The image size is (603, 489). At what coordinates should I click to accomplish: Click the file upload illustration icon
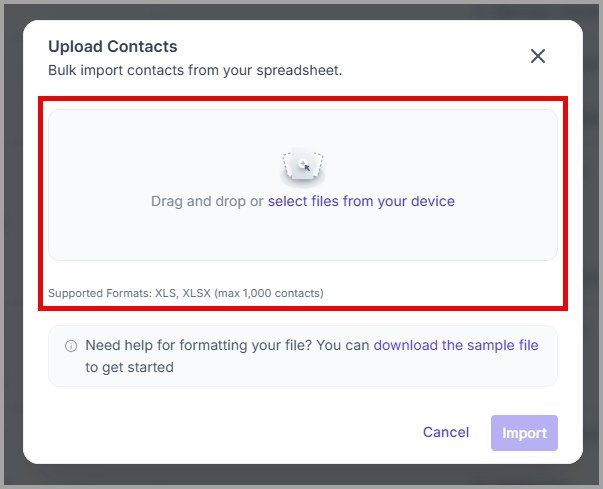click(303, 166)
